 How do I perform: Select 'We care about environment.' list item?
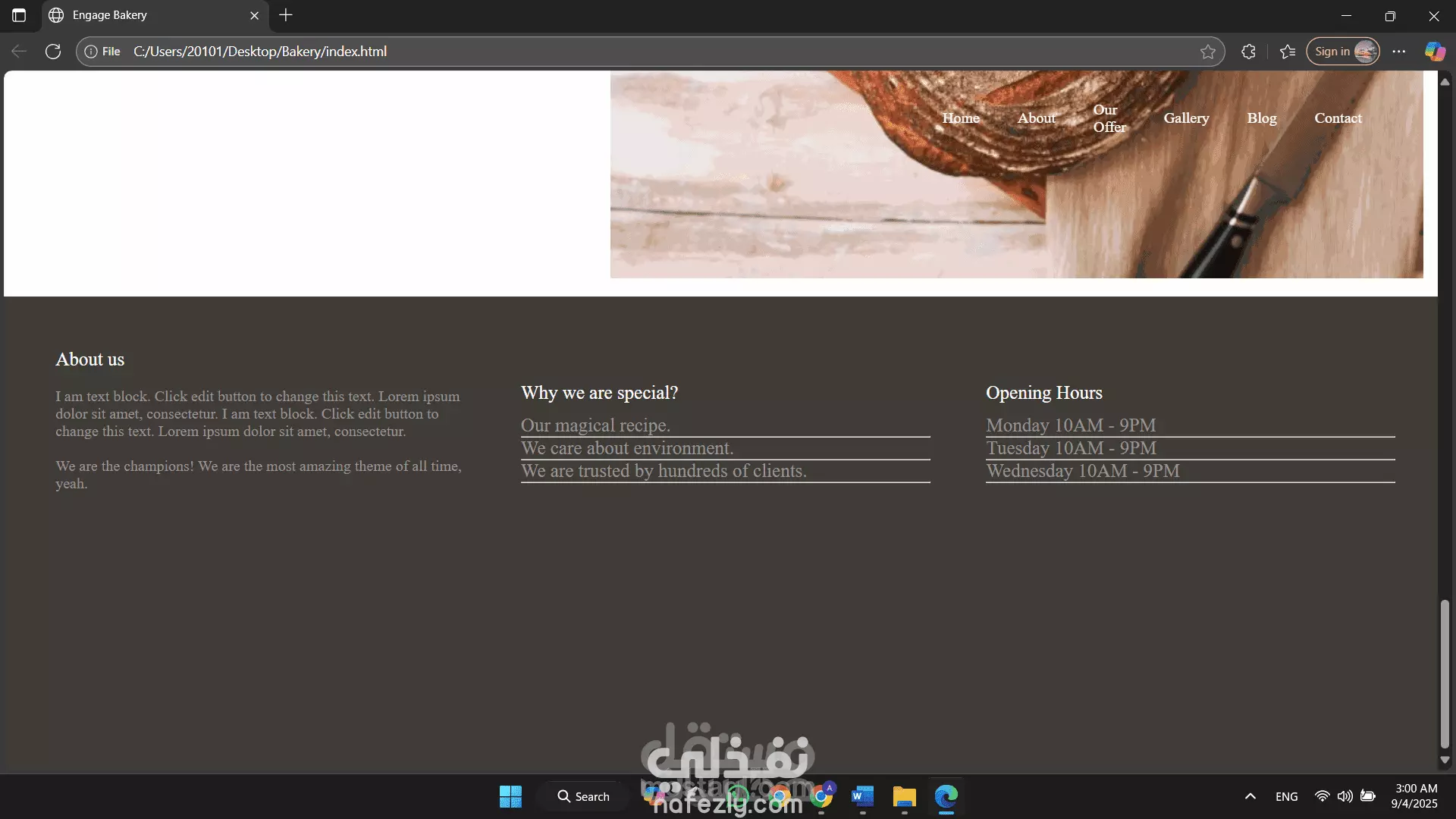726,448
